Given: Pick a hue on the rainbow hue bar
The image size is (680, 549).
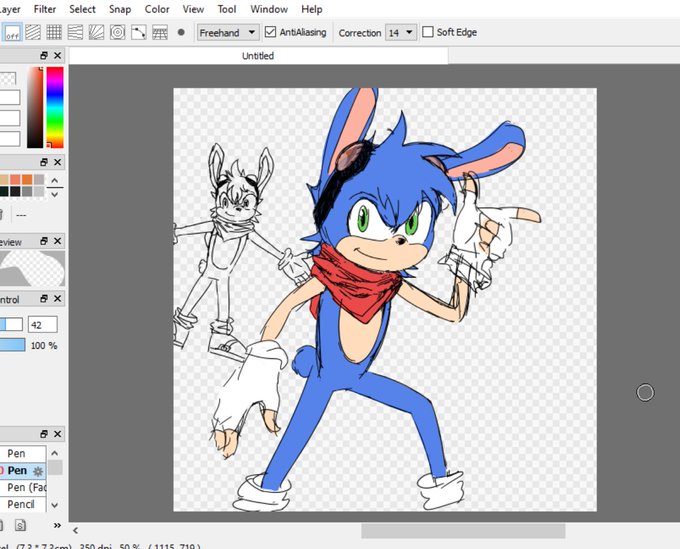Looking at the screenshot, I should click(55, 107).
